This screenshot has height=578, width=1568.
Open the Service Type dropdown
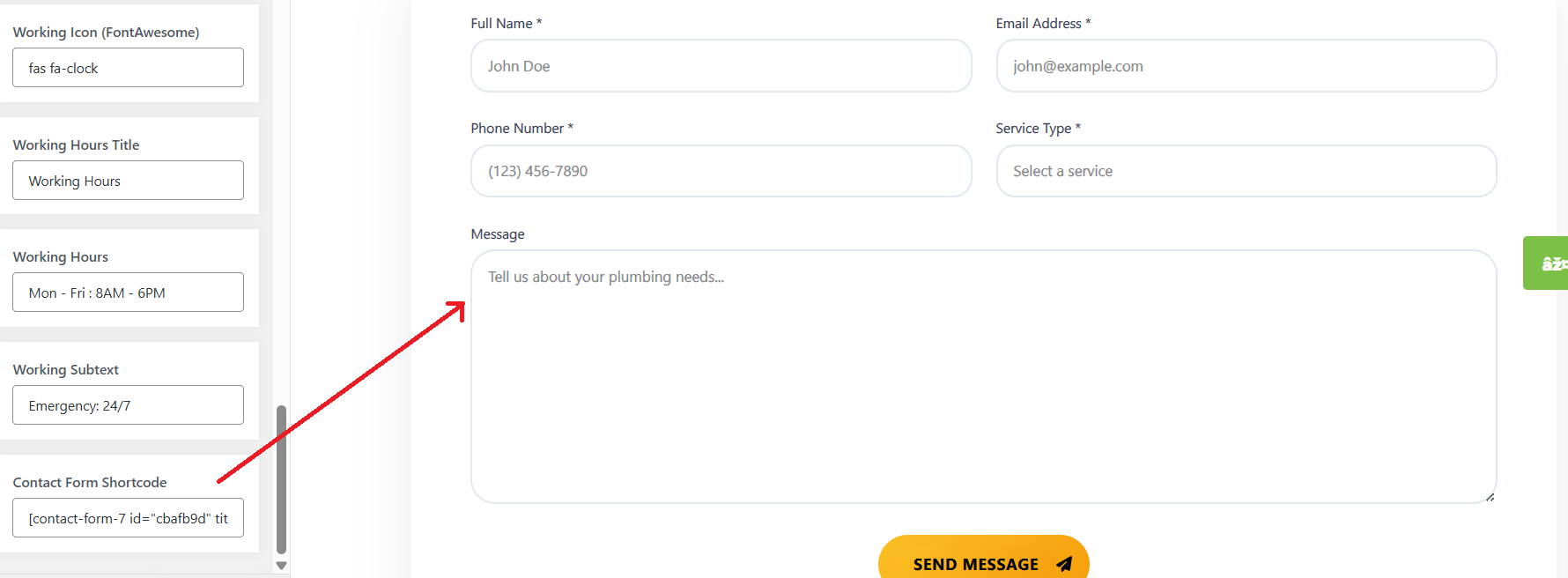click(1246, 171)
